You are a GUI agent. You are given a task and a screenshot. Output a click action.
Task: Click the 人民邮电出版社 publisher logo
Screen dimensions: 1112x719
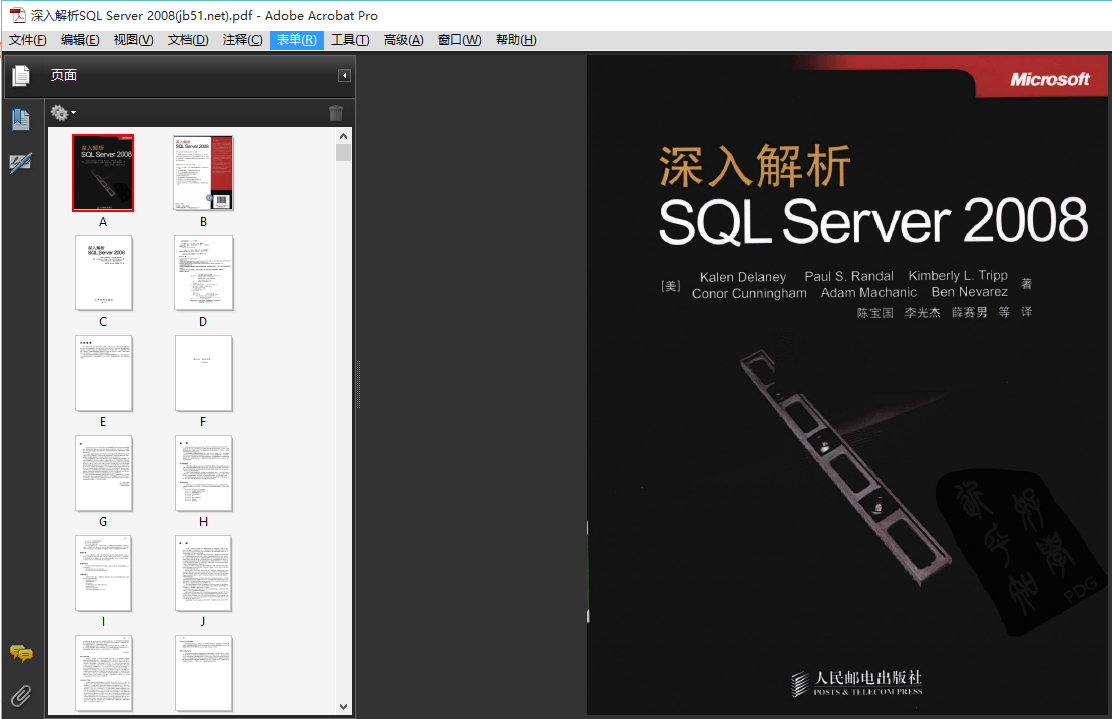[857, 683]
